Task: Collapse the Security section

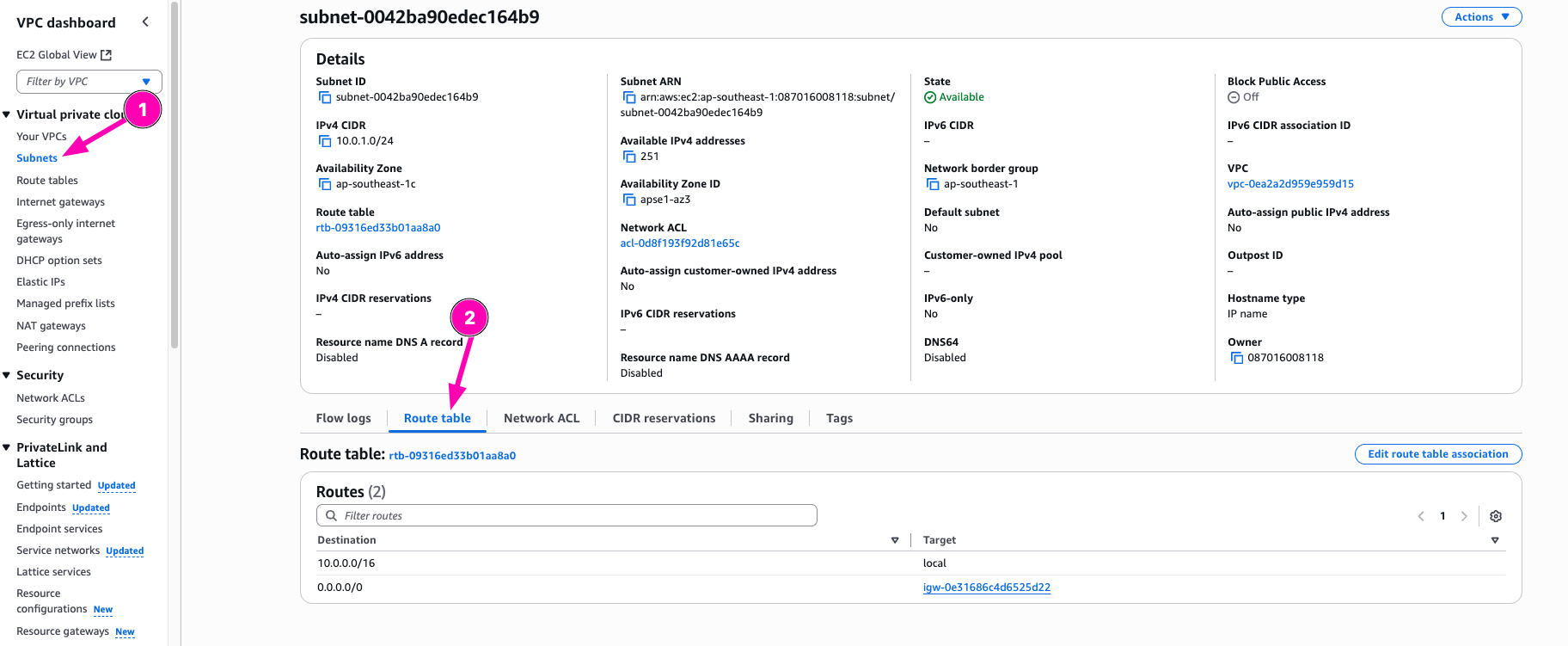Action: 7,375
